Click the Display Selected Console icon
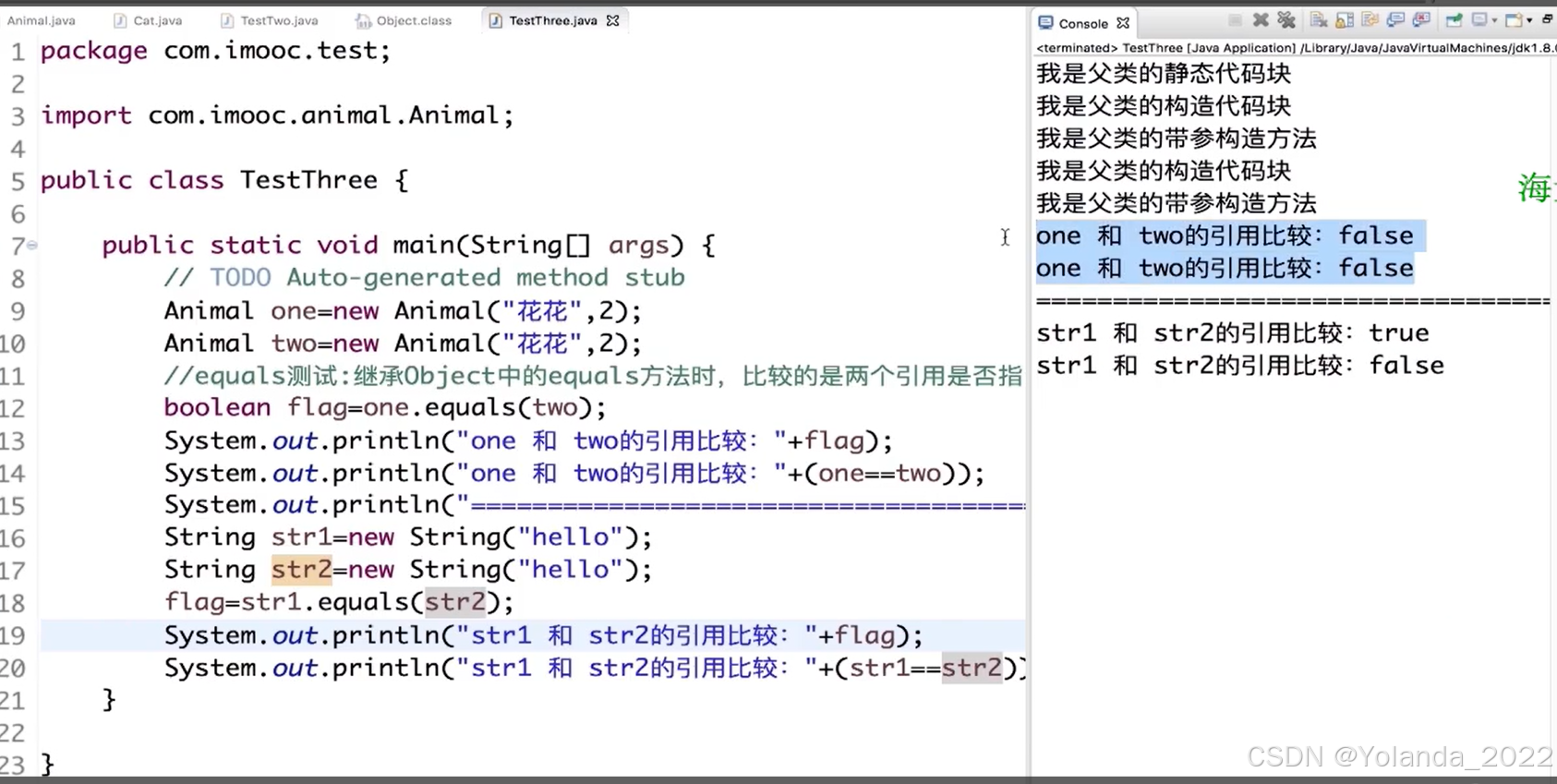The width and height of the screenshot is (1557, 784). (x=1479, y=19)
